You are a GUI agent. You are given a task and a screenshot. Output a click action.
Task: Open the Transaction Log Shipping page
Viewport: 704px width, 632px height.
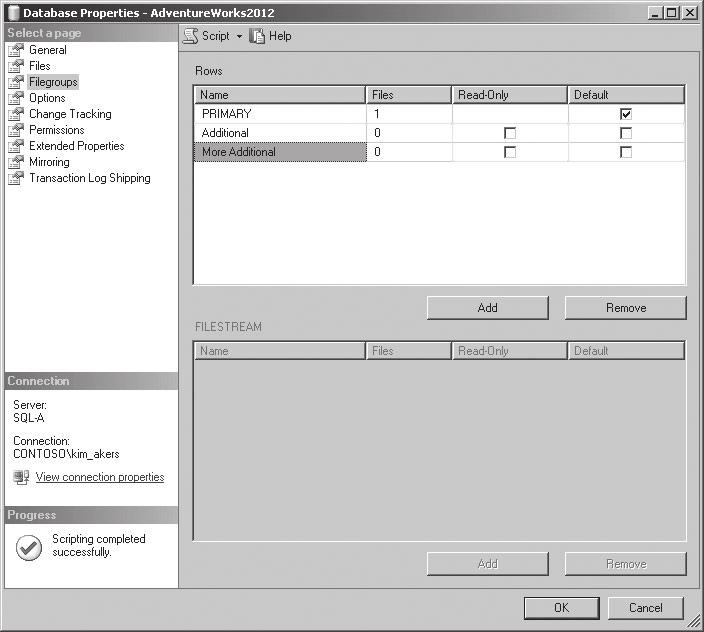(89, 178)
